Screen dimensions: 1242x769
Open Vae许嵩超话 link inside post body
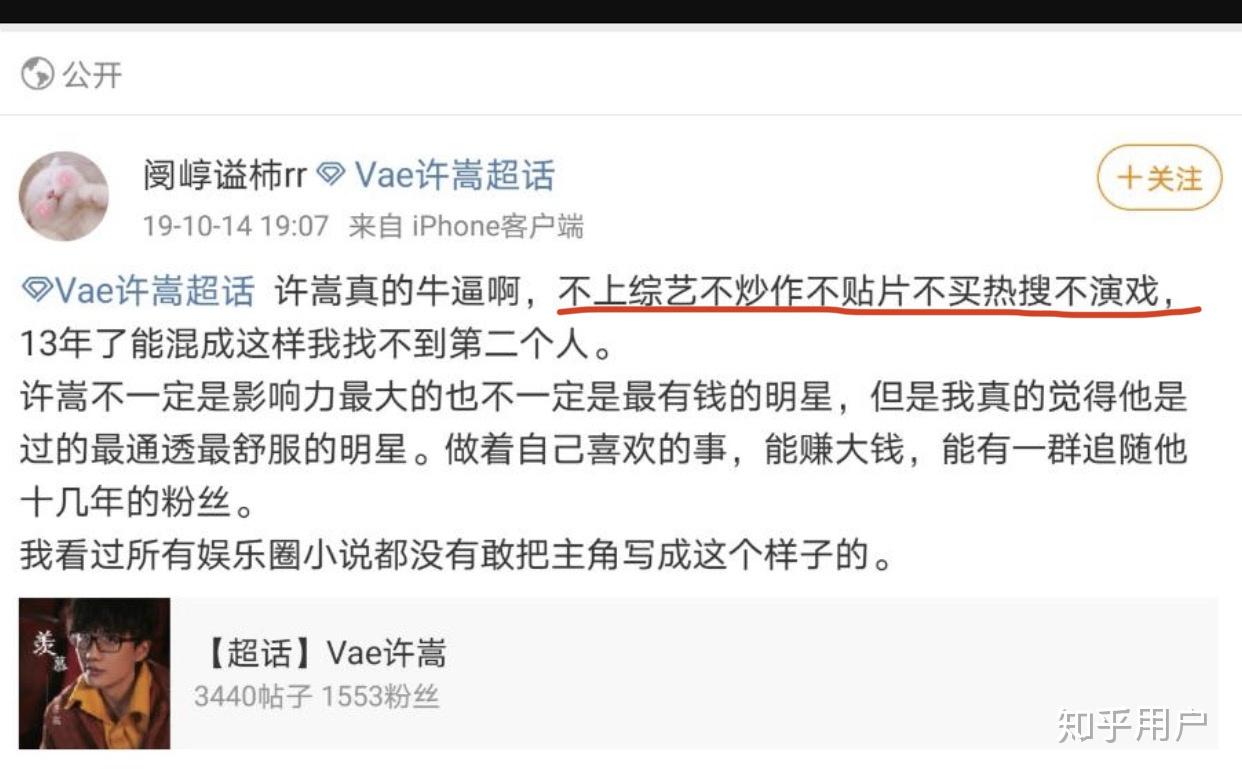154,292
